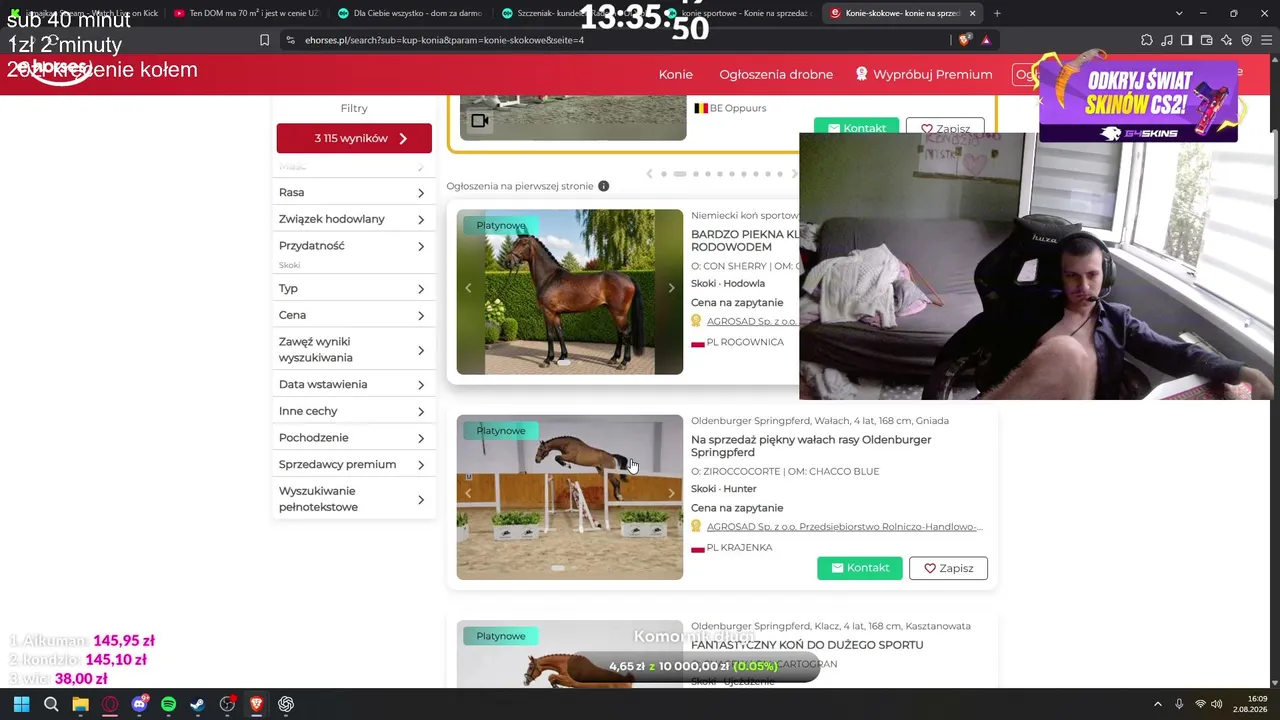Open OBS Studio from the taskbar

coord(227,704)
